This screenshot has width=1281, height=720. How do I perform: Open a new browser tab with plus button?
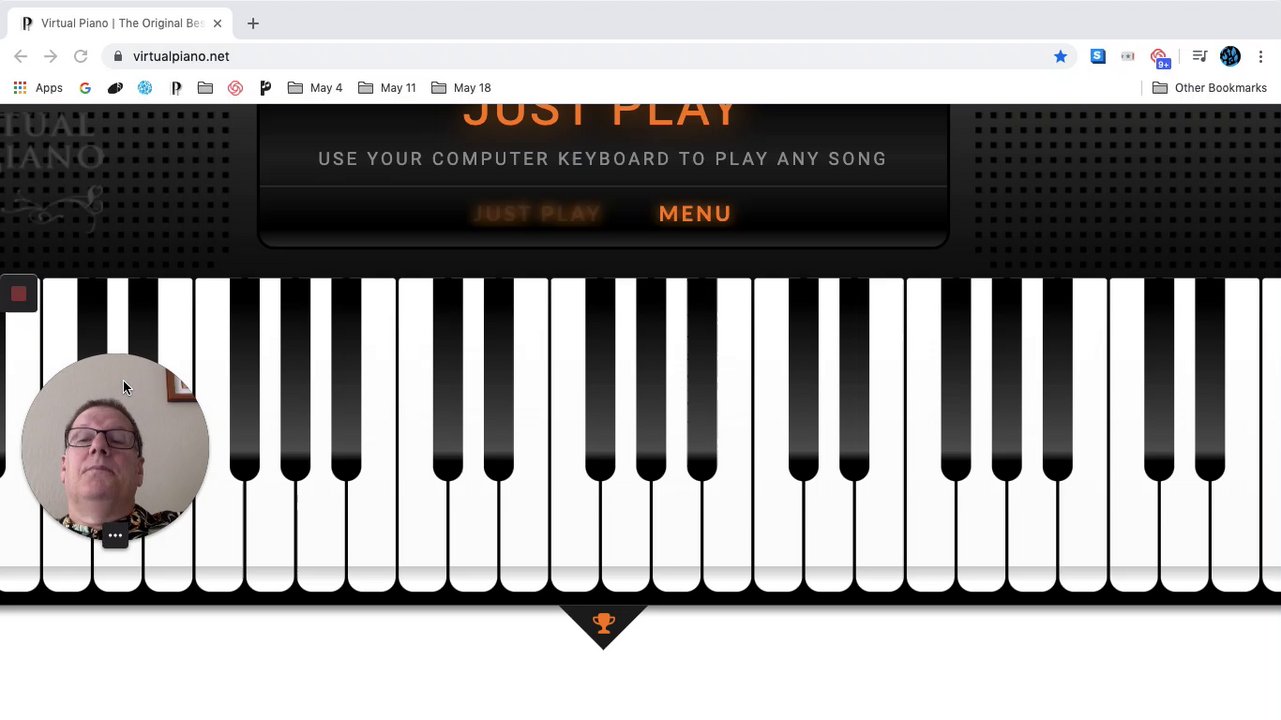(253, 23)
